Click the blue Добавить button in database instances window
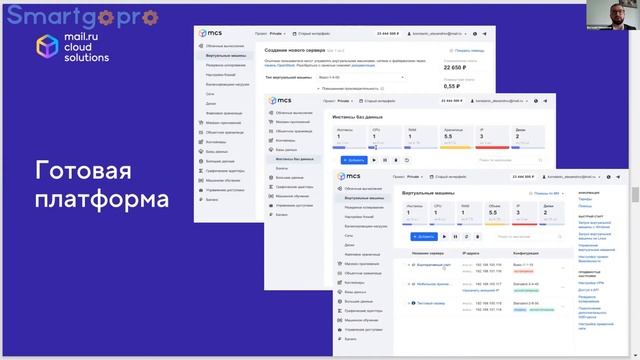The height and width of the screenshot is (360, 640). coord(354,160)
